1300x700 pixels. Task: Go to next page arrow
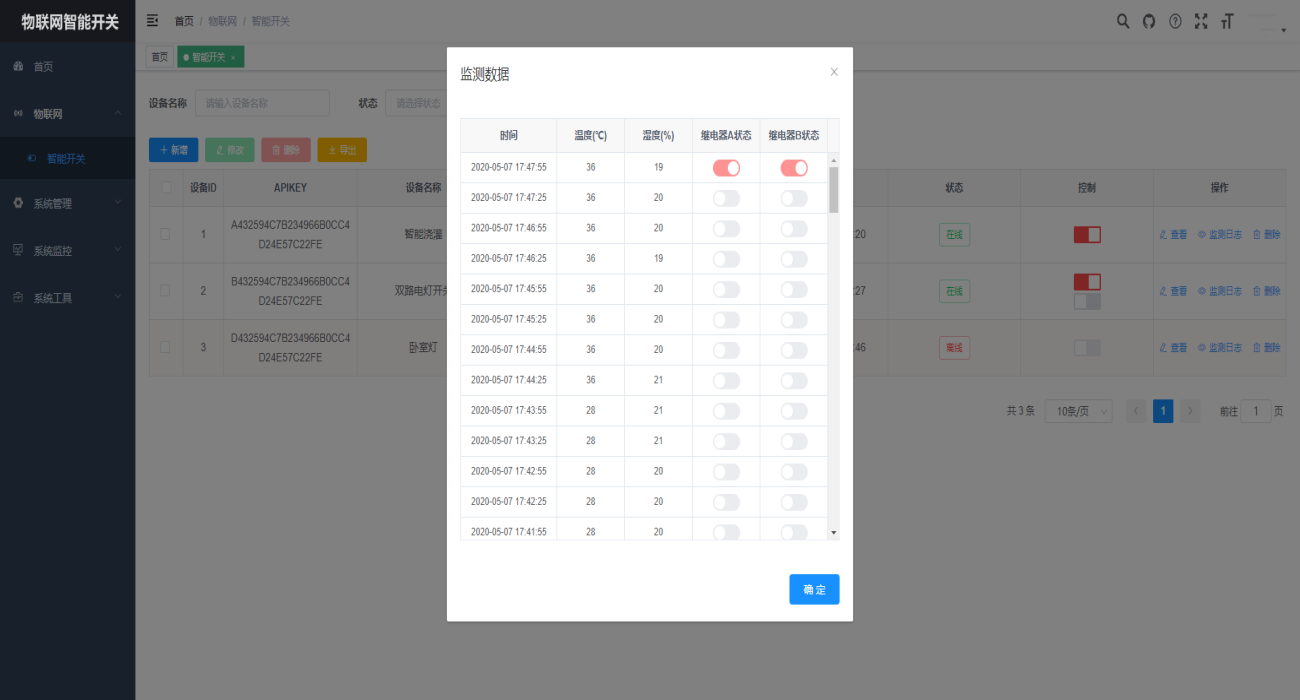coord(1190,411)
